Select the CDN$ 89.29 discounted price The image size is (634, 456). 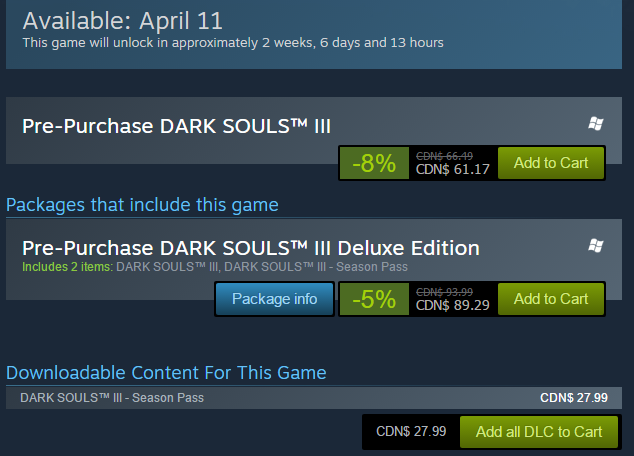pyautogui.click(x=452, y=305)
